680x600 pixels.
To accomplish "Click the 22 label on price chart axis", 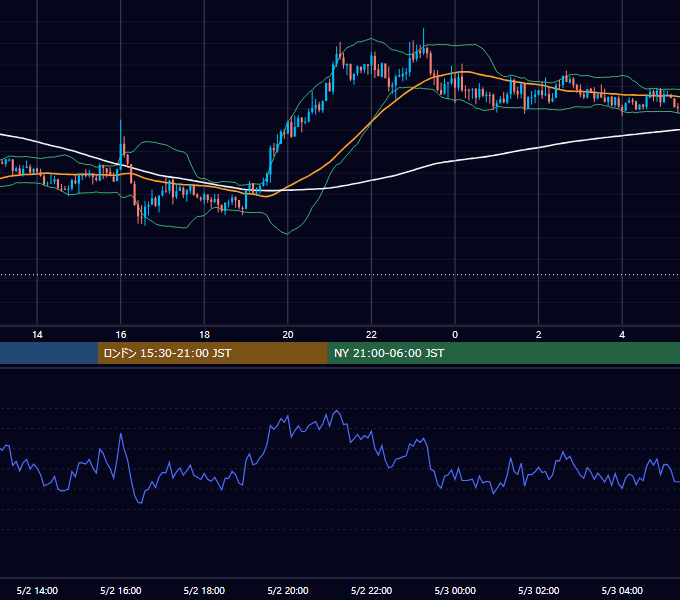I will click(x=371, y=335).
